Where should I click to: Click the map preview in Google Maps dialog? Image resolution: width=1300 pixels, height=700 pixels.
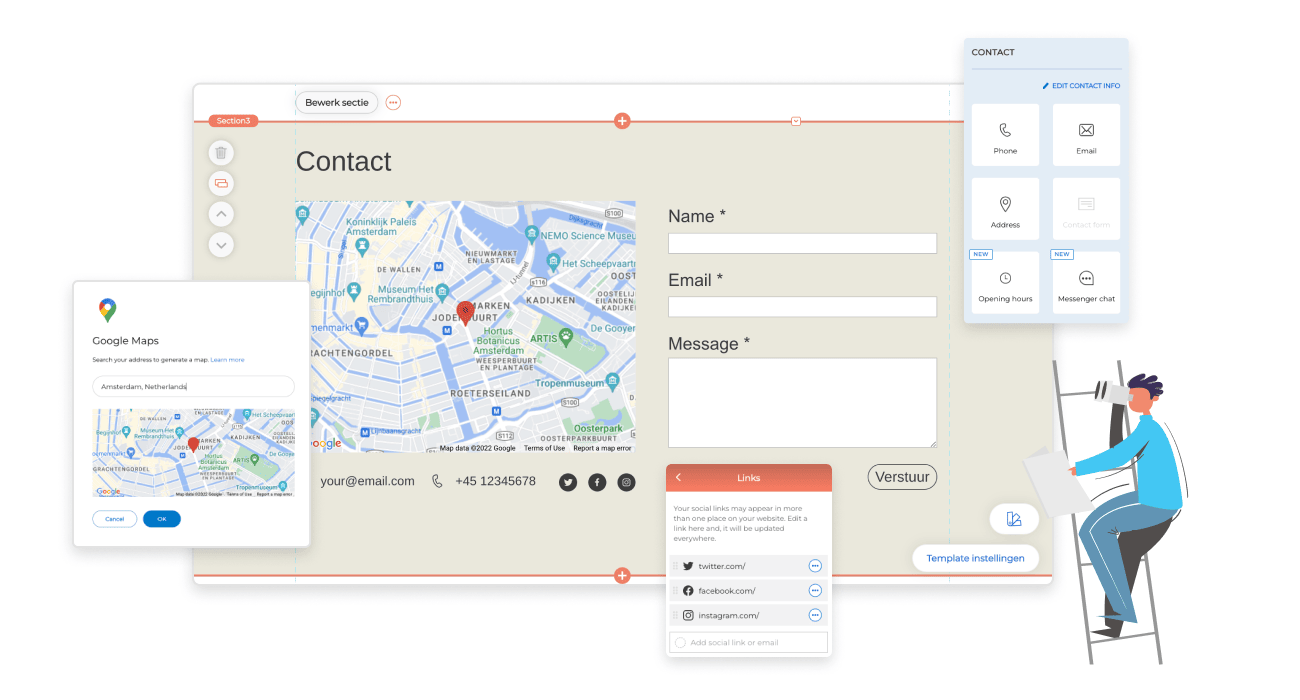(193, 453)
